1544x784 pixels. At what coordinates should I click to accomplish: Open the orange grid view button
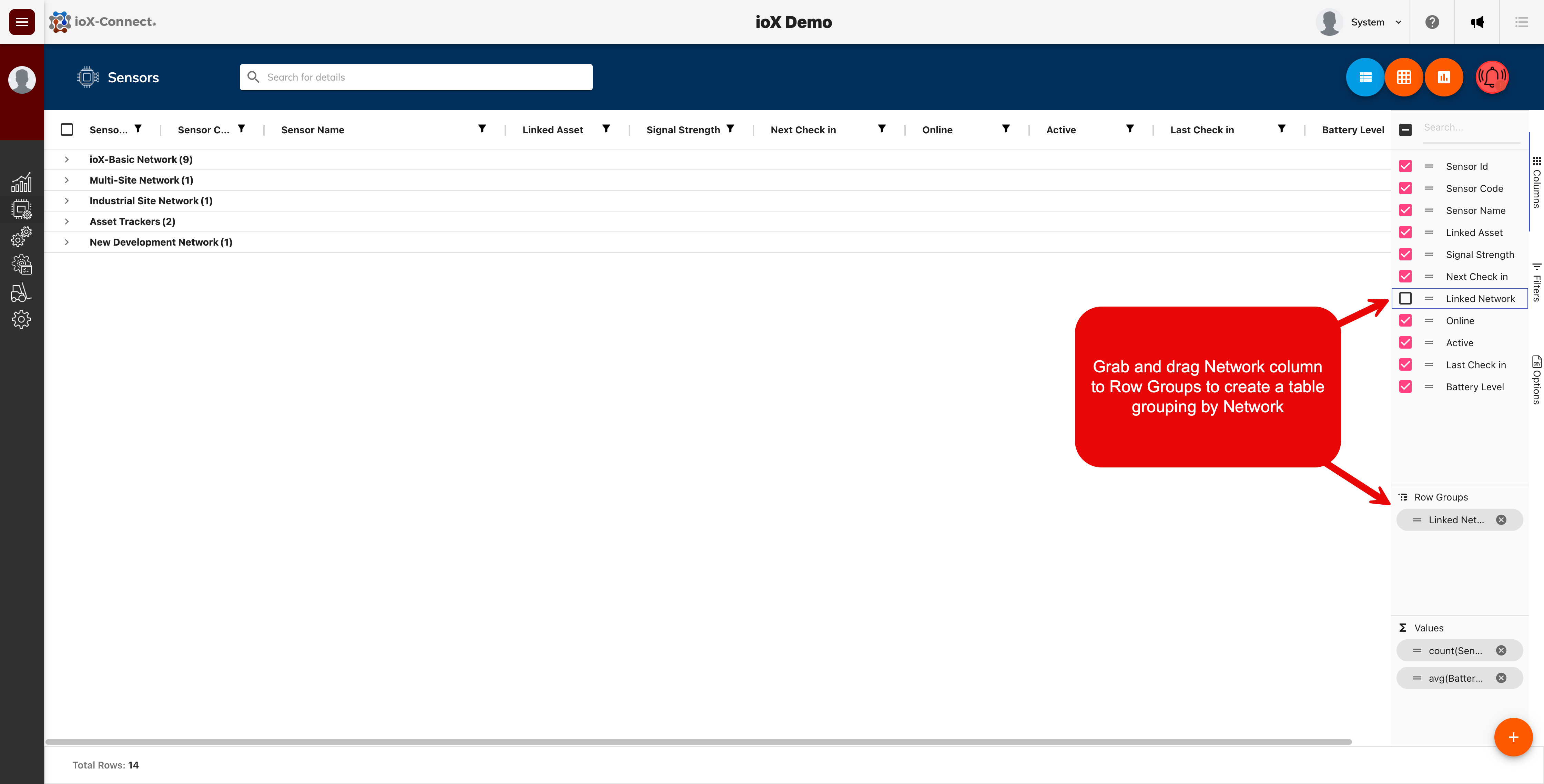pos(1404,77)
